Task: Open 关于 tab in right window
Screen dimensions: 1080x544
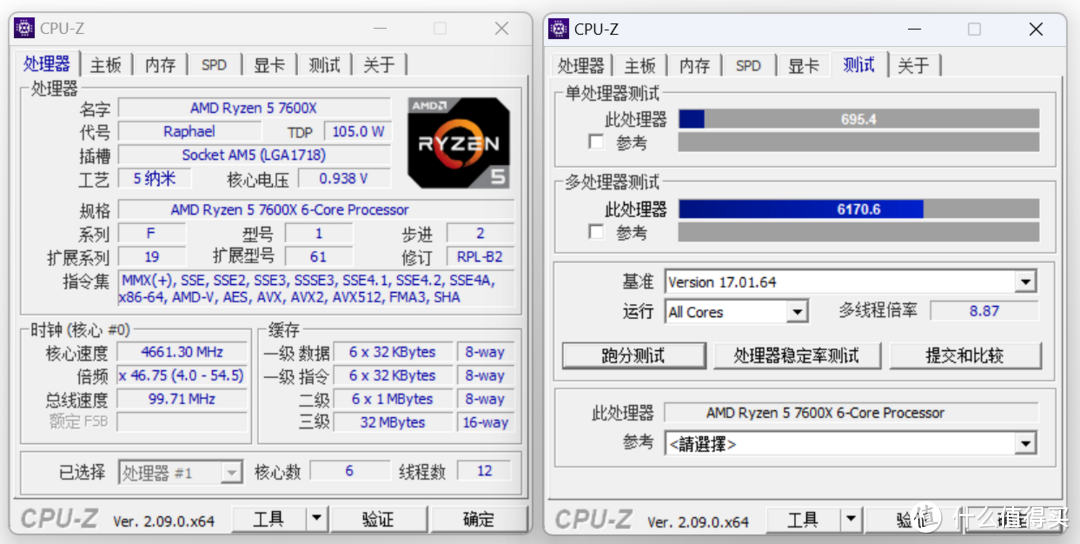Action: pos(914,65)
